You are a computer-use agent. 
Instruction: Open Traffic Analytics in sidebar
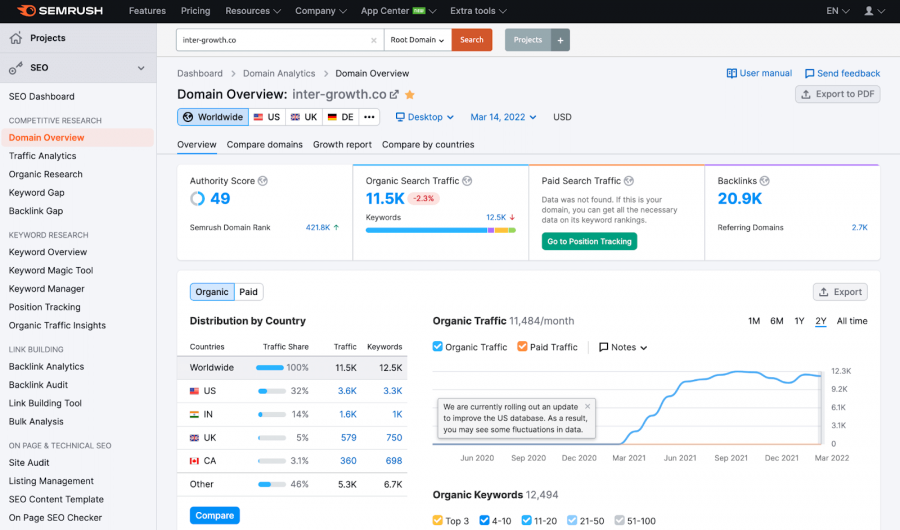point(42,156)
